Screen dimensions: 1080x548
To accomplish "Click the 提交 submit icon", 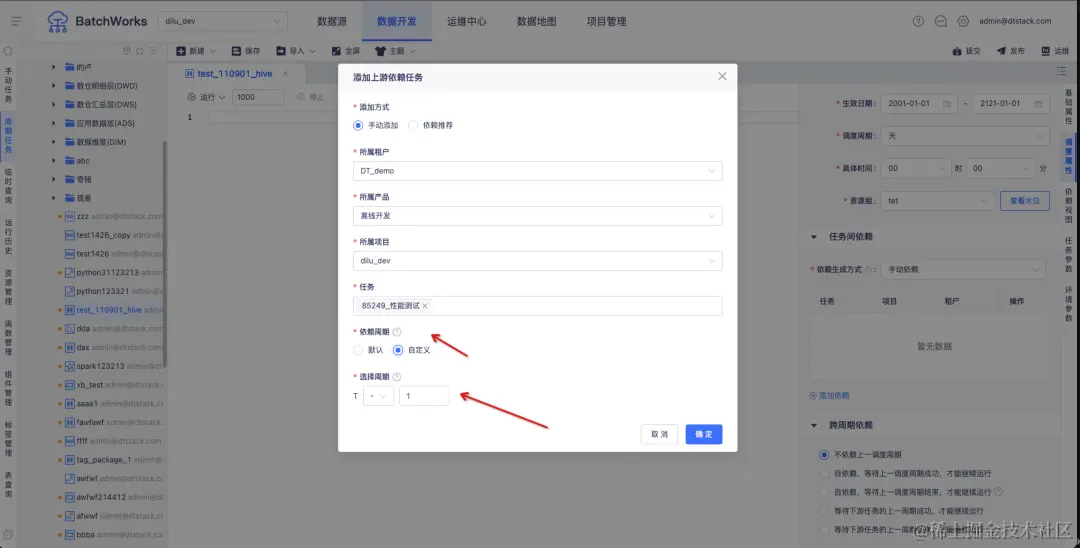I will 957,51.
